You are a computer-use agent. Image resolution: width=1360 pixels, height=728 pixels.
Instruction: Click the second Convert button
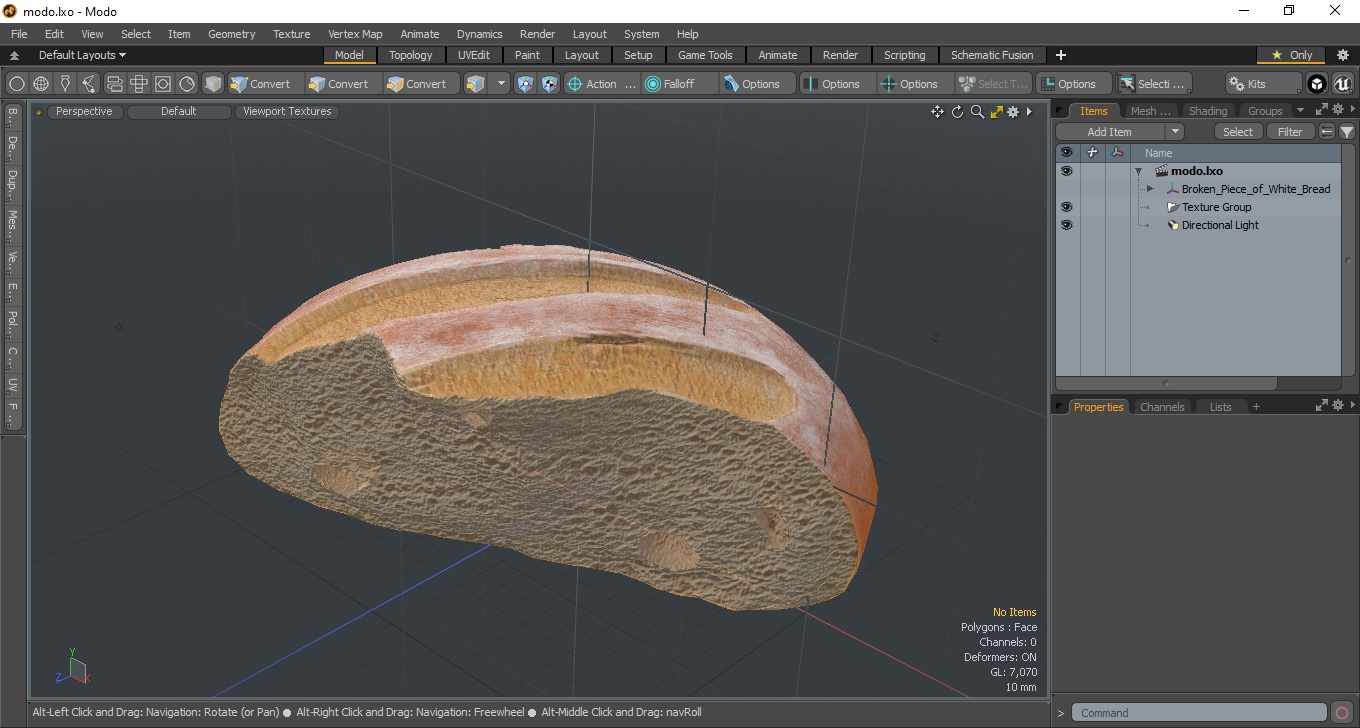click(342, 84)
